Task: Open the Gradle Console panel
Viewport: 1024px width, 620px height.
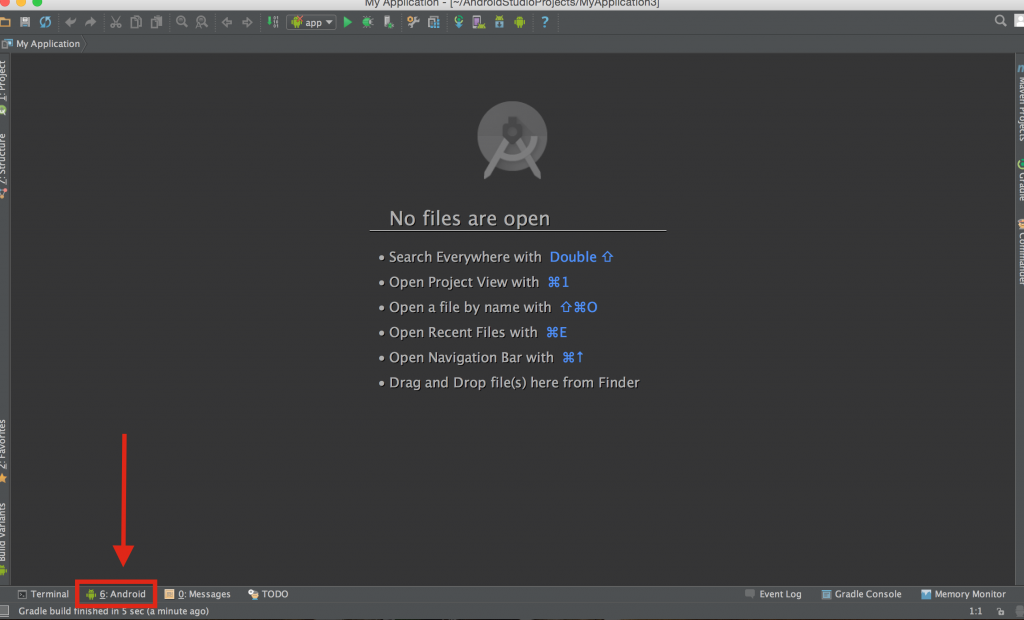Action: coord(861,594)
